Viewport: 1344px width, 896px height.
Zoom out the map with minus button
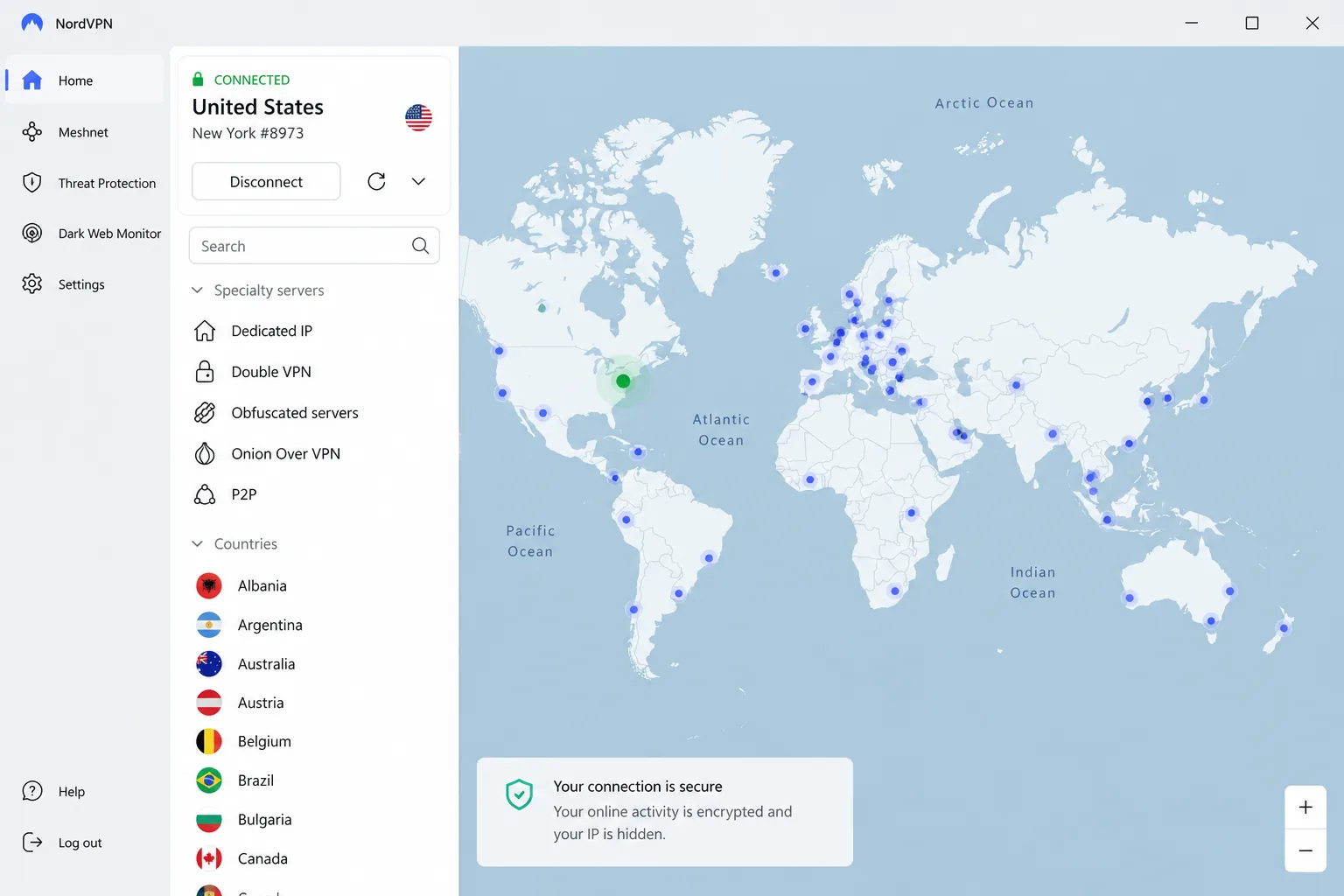click(1305, 850)
